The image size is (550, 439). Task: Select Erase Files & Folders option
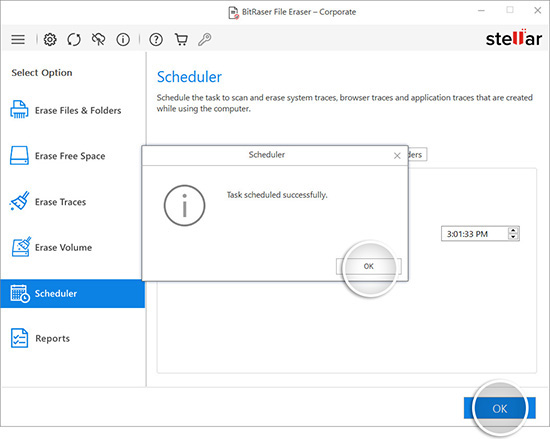[x=73, y=110]
